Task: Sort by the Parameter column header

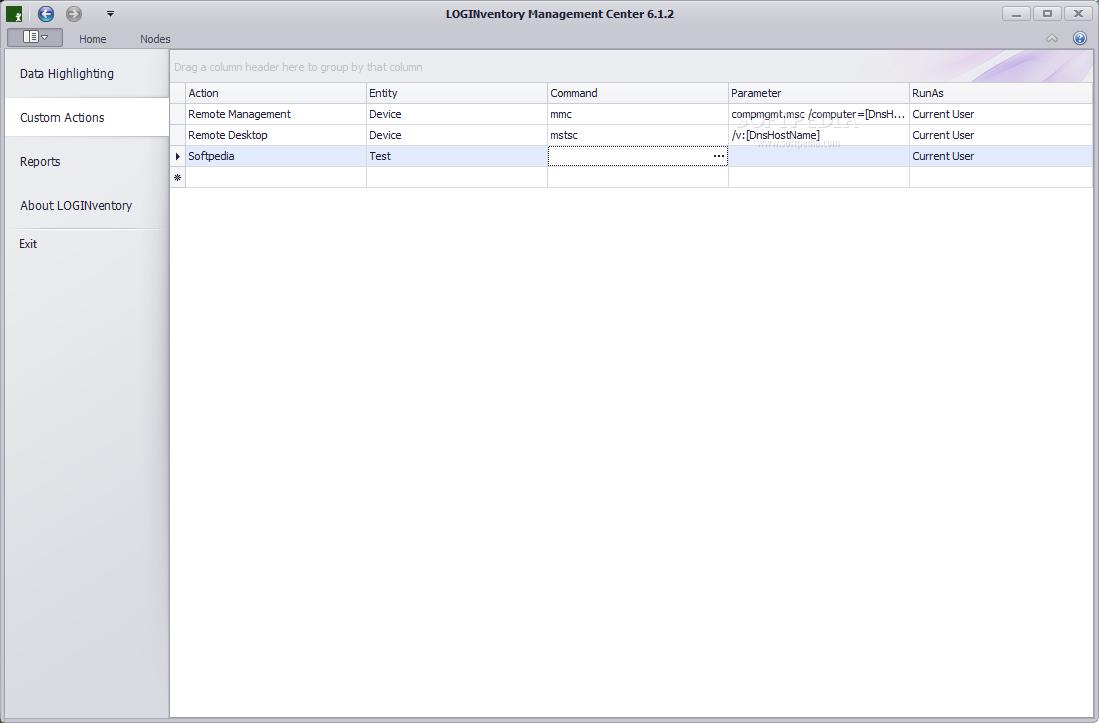Action: pyautogui.click(x=819, y=93)
